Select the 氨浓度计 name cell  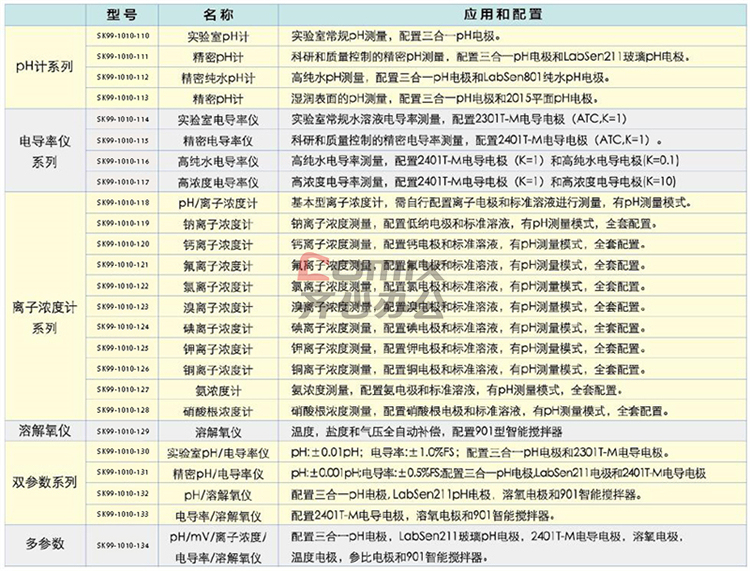(x=218, y=390)
